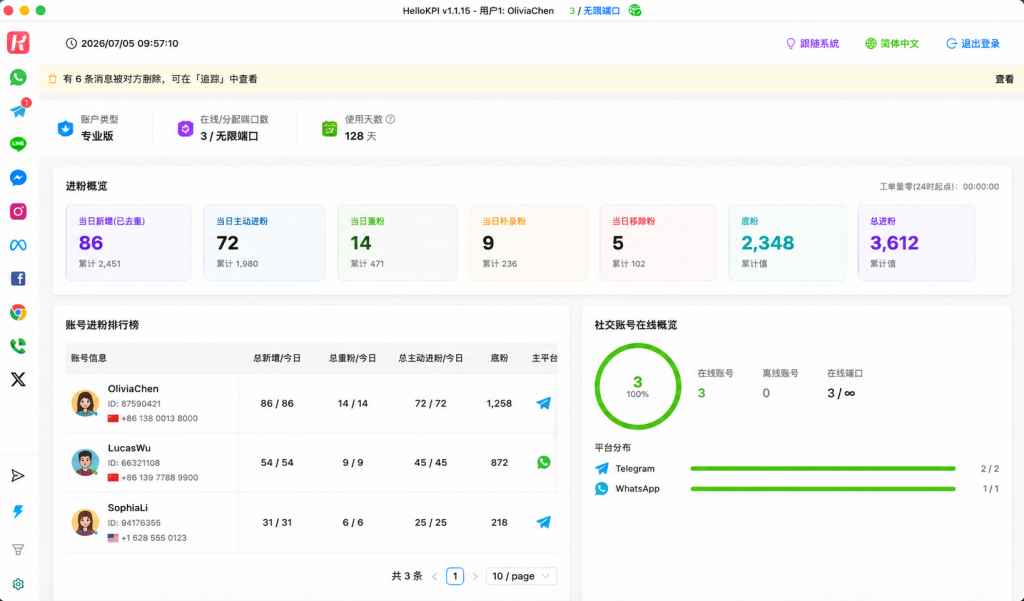Image resolution: width=1024 pixels, height=601 pixels.
Task: Open Facebook in the sidebar
Action: 18,279
